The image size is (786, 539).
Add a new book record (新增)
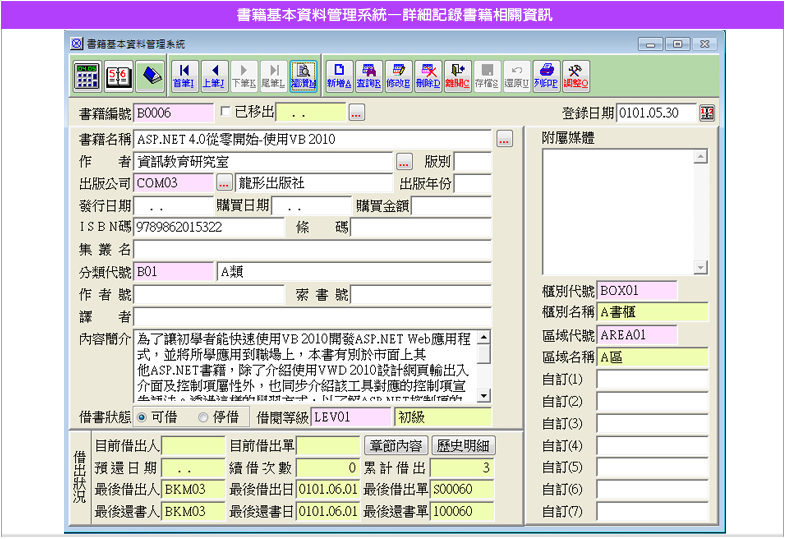click(340, 76)
